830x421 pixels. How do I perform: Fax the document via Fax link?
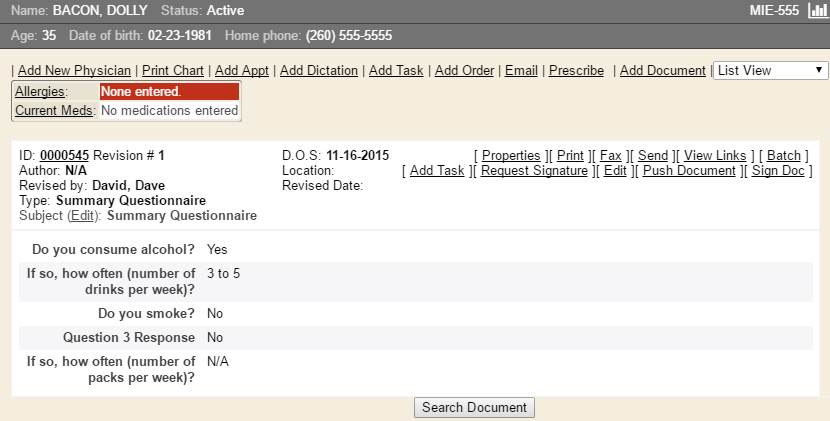click(610, 156)
